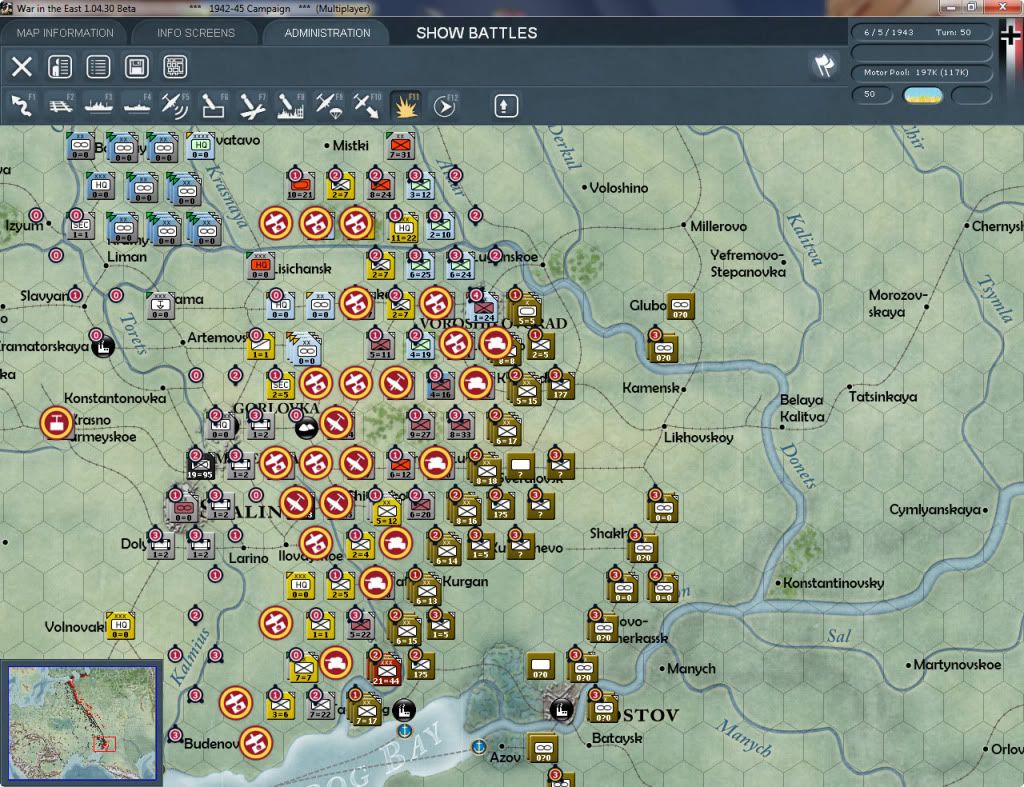Screen dimensions: 1024x787
Task: Select the red unit counter marked 7=31
Action: coord(400,146)
